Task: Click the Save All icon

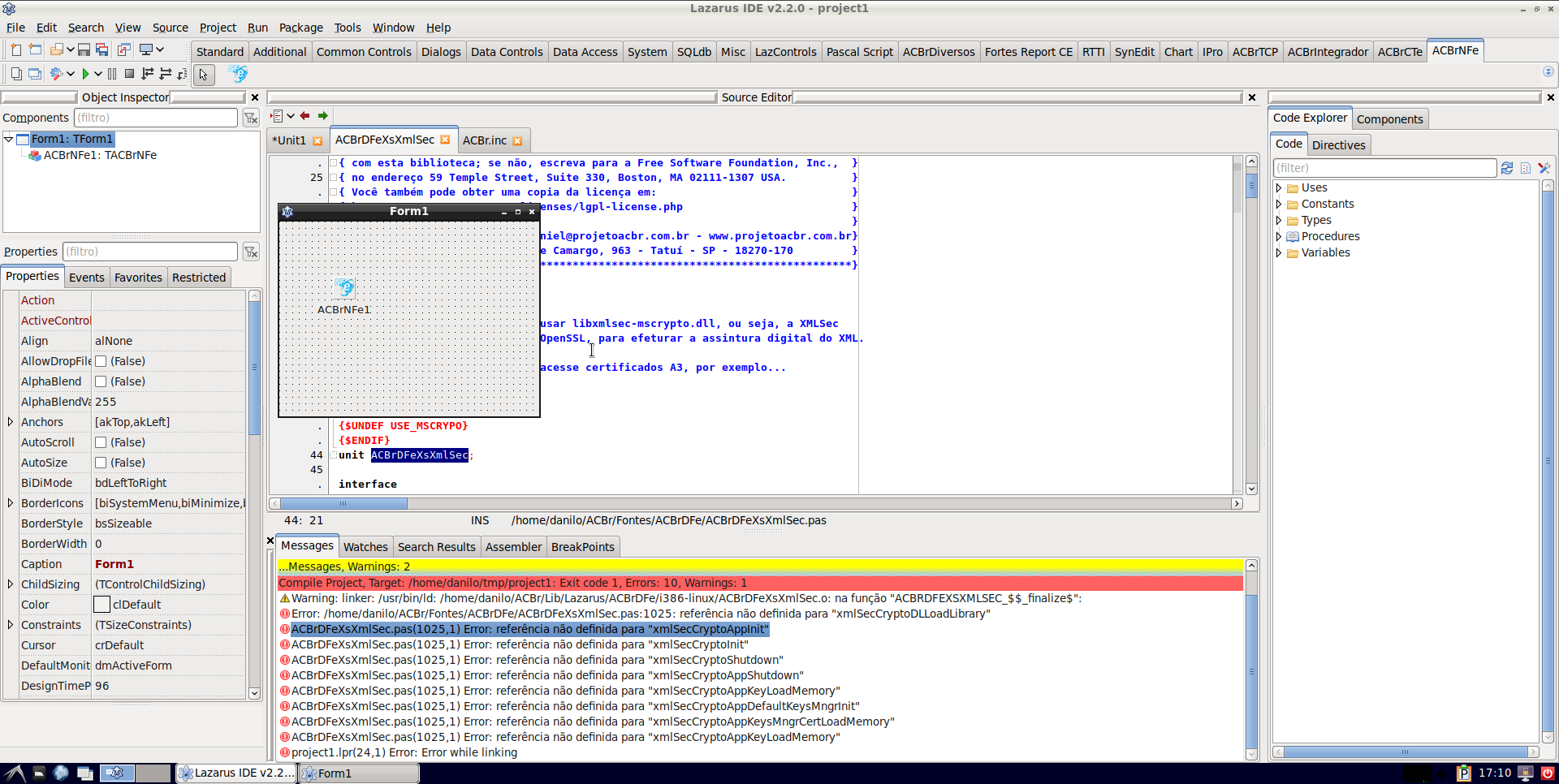Action: pyautogui.click(x=102, y=50)
